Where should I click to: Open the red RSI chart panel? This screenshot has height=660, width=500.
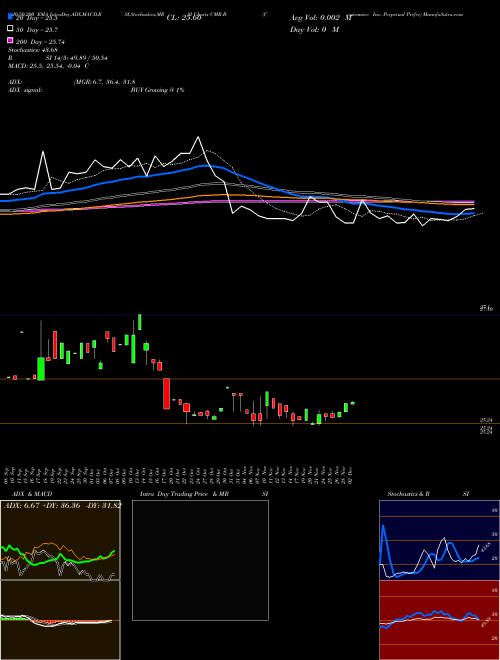tap(439, 620)
